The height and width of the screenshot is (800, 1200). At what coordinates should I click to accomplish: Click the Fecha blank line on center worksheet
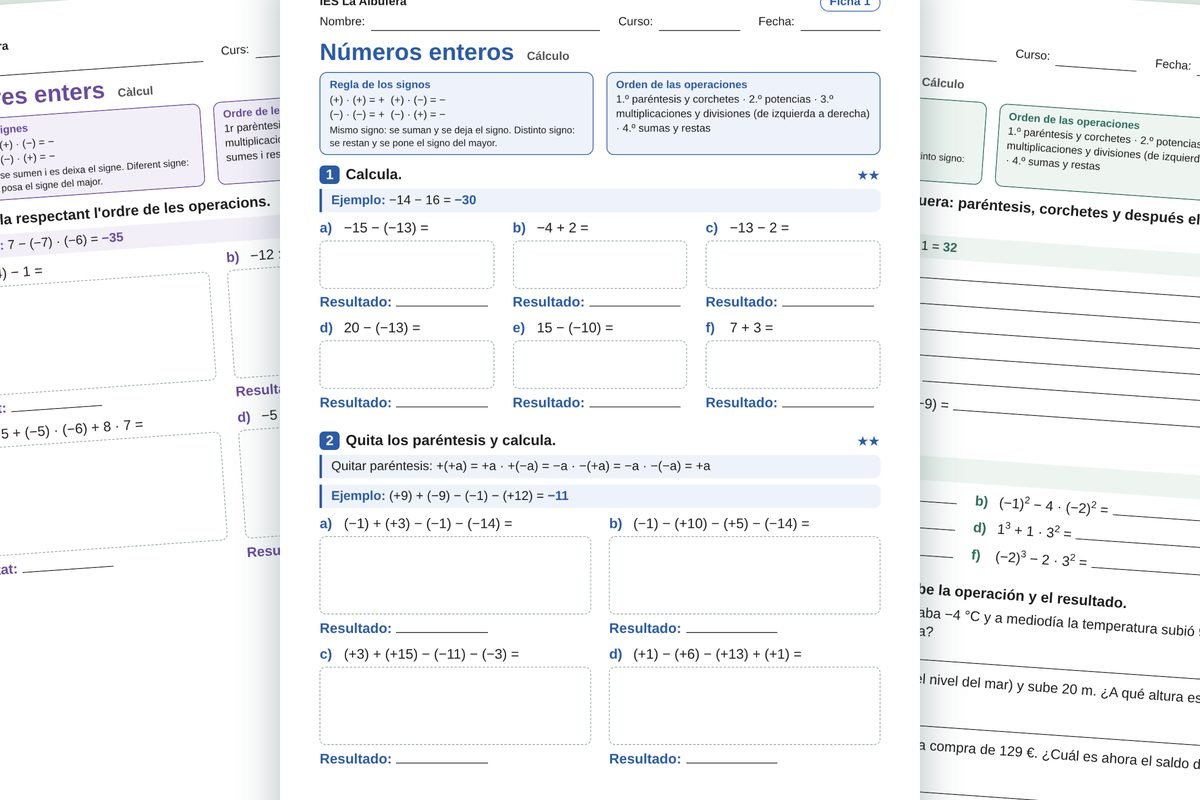[x=840, y=29]
